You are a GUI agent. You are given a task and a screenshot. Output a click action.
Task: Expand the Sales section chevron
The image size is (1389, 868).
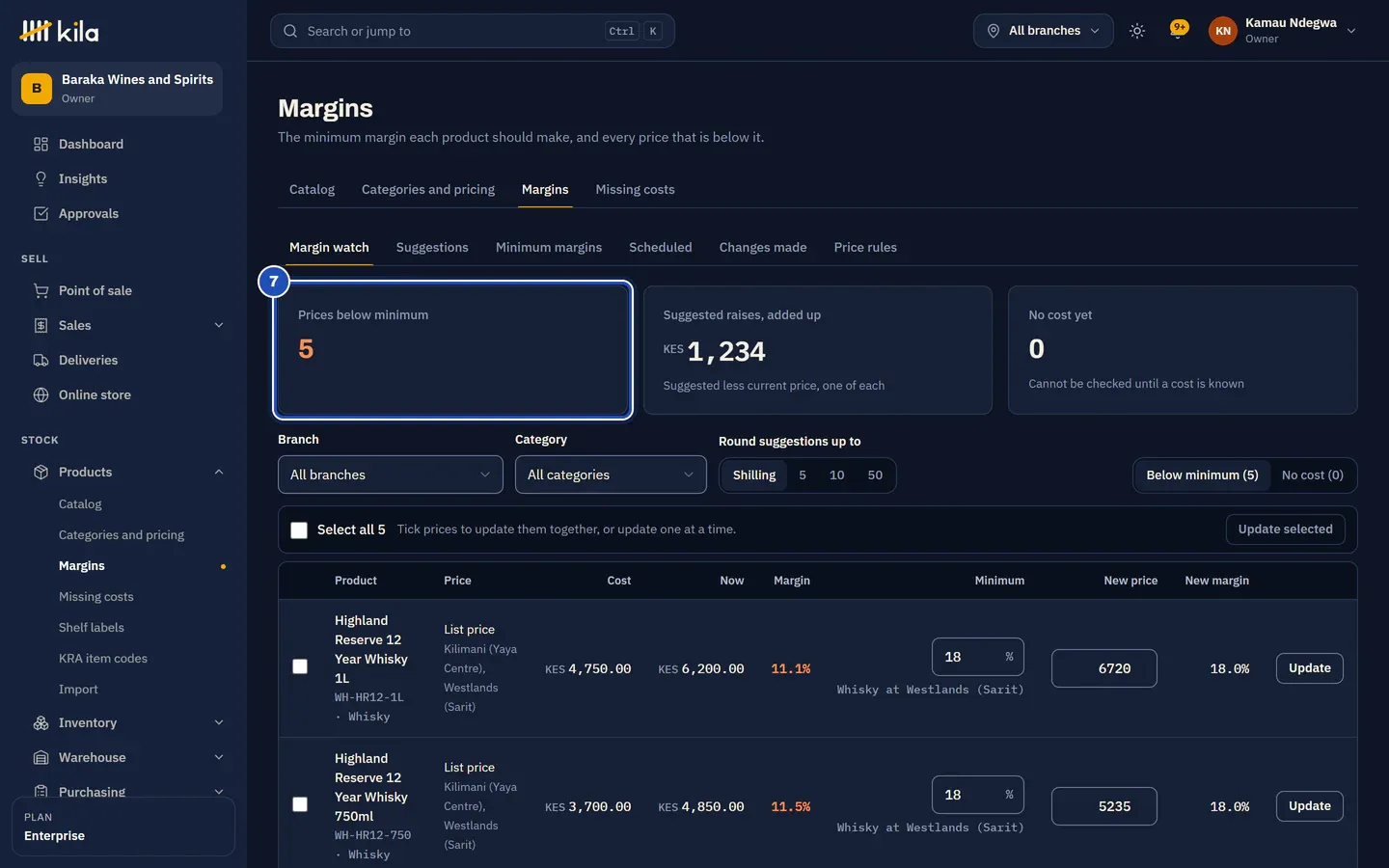(219, 326)
